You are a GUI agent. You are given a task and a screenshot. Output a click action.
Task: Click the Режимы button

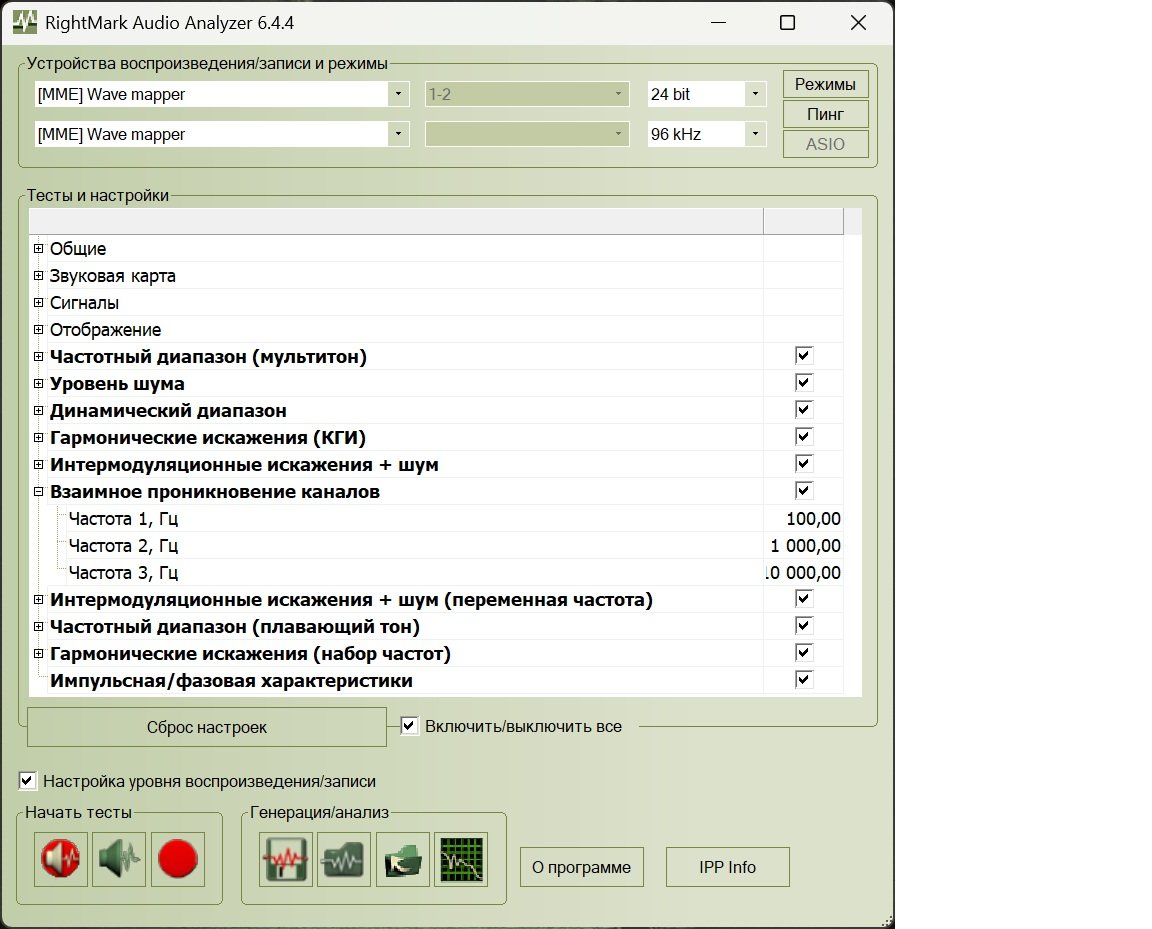pos(825,84)
